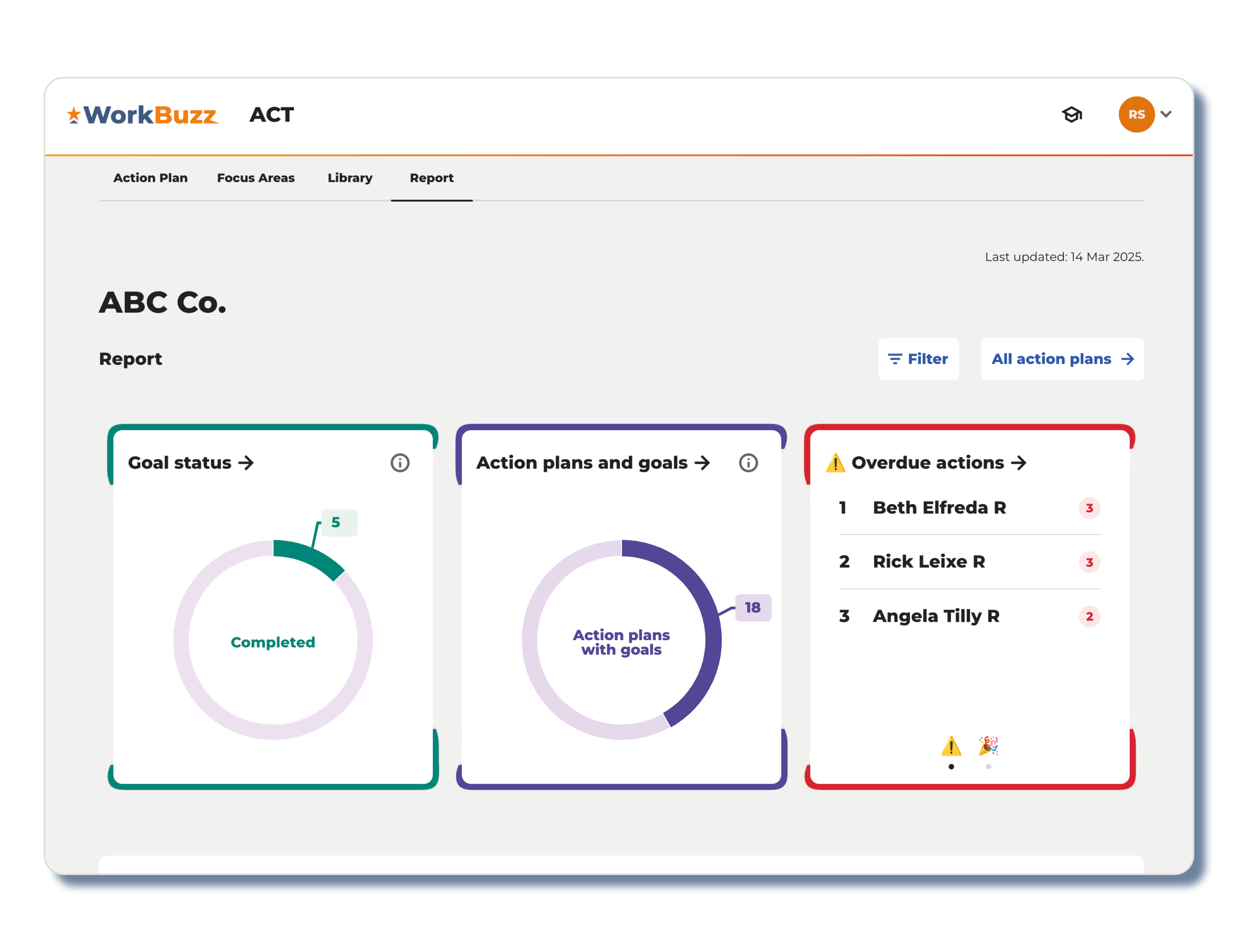Click the Last updated date text
The height and width of the screenshot is (952, 1238).
1064,257
